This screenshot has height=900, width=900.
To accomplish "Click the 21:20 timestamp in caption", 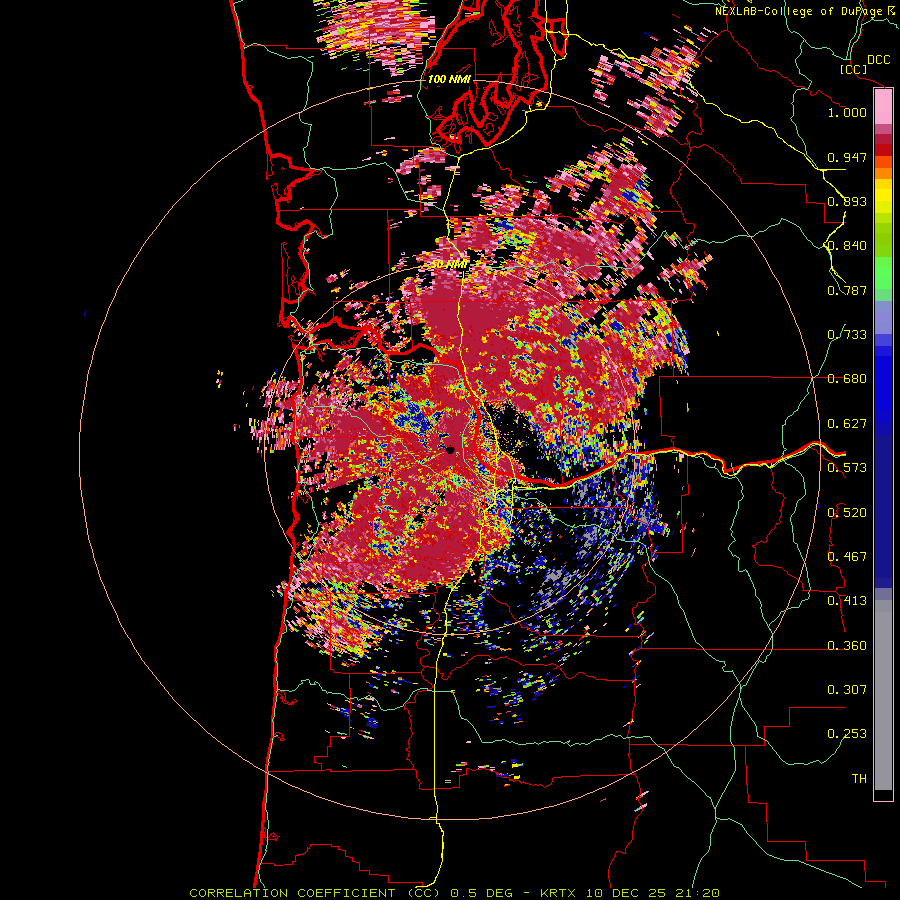I will tap(697, 893).
